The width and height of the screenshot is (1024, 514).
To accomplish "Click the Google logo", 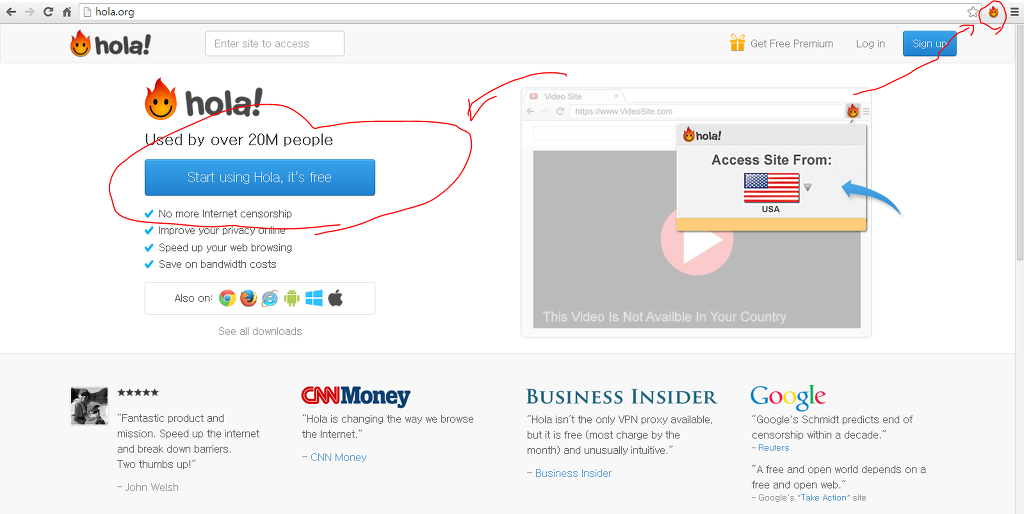I will 788,396.
